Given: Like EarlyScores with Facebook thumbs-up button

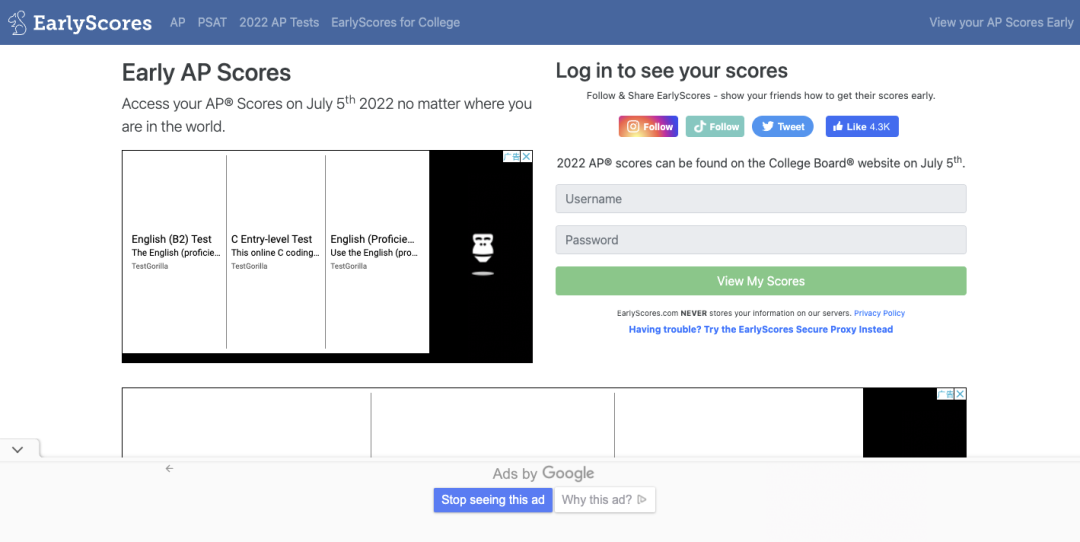Looking at the screenshot, I should (x=862, y=127).
